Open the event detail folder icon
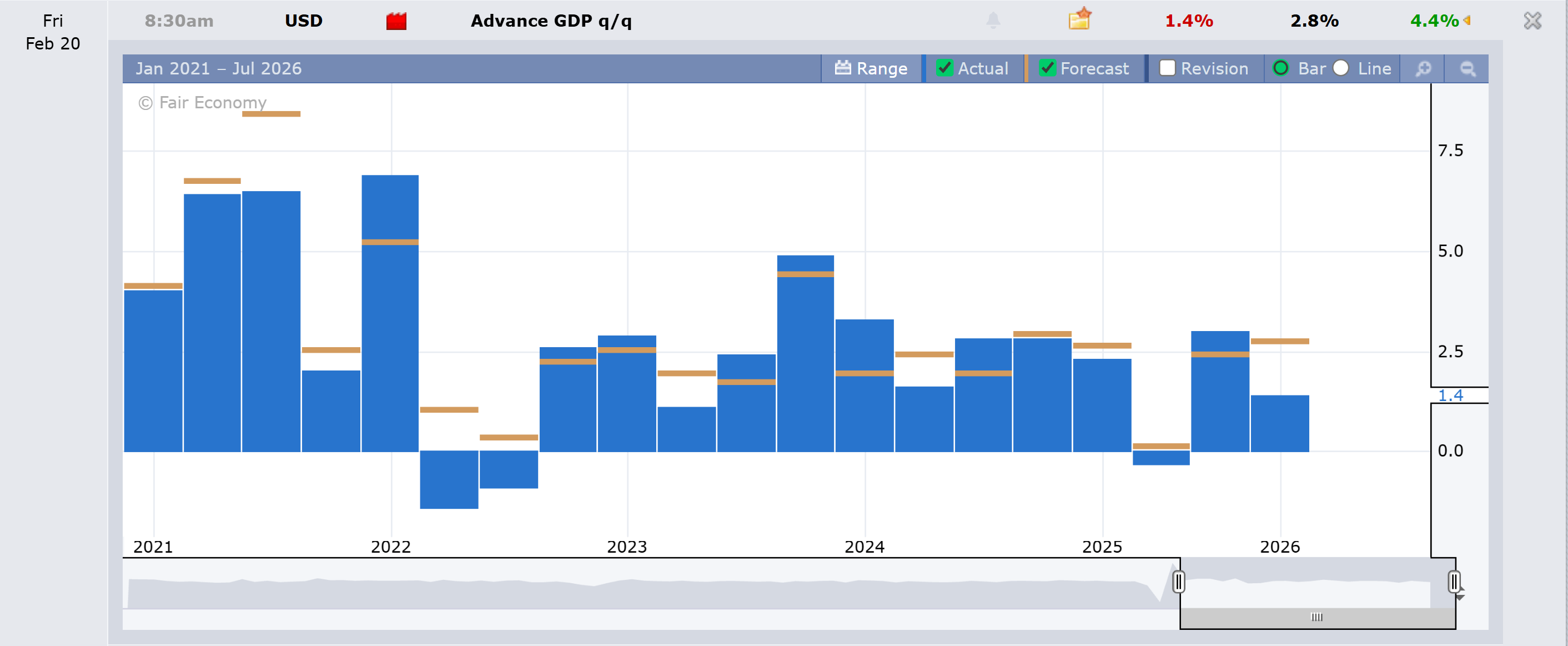 1079,19
